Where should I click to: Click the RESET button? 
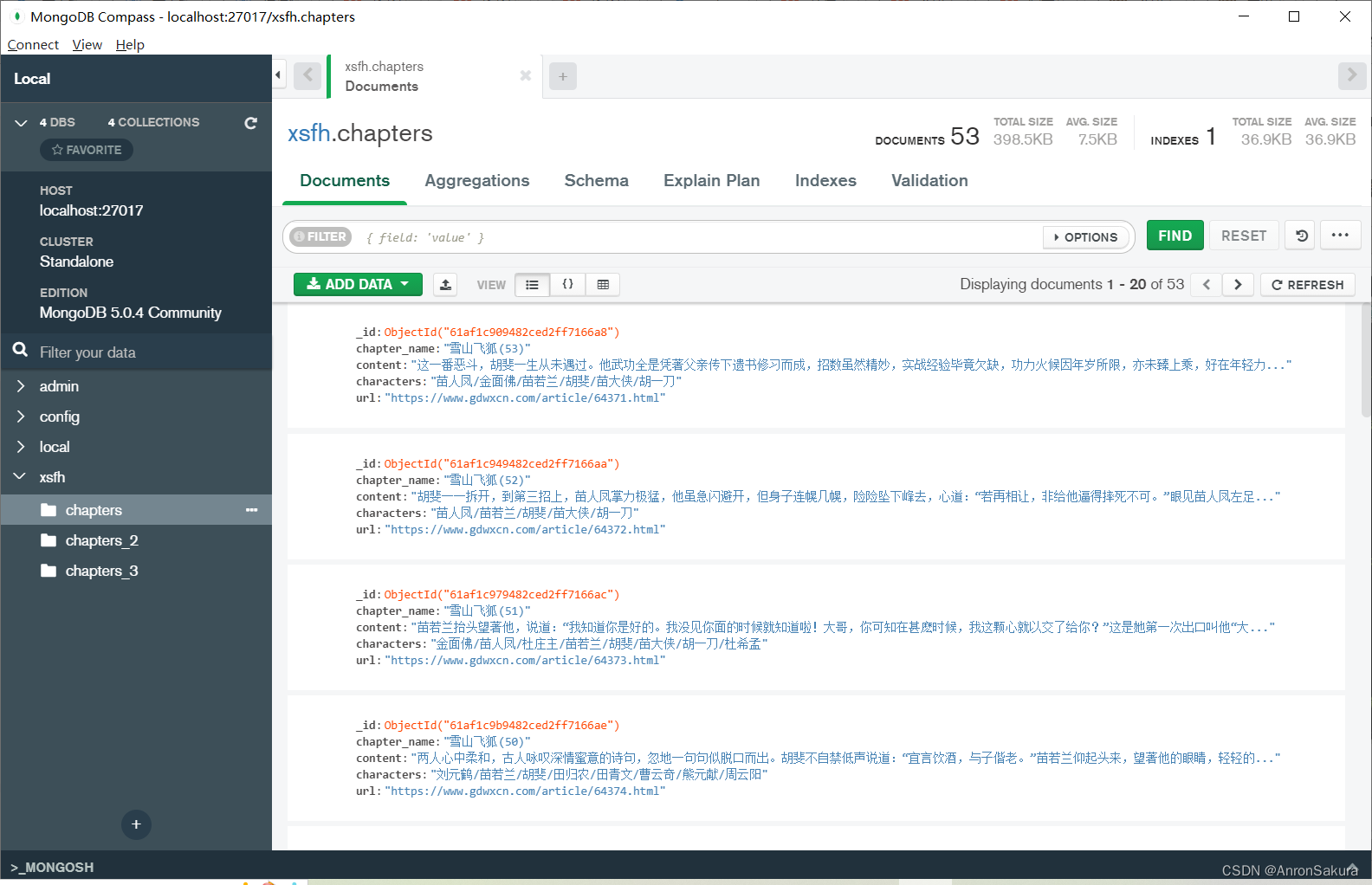click(1244, 236)
